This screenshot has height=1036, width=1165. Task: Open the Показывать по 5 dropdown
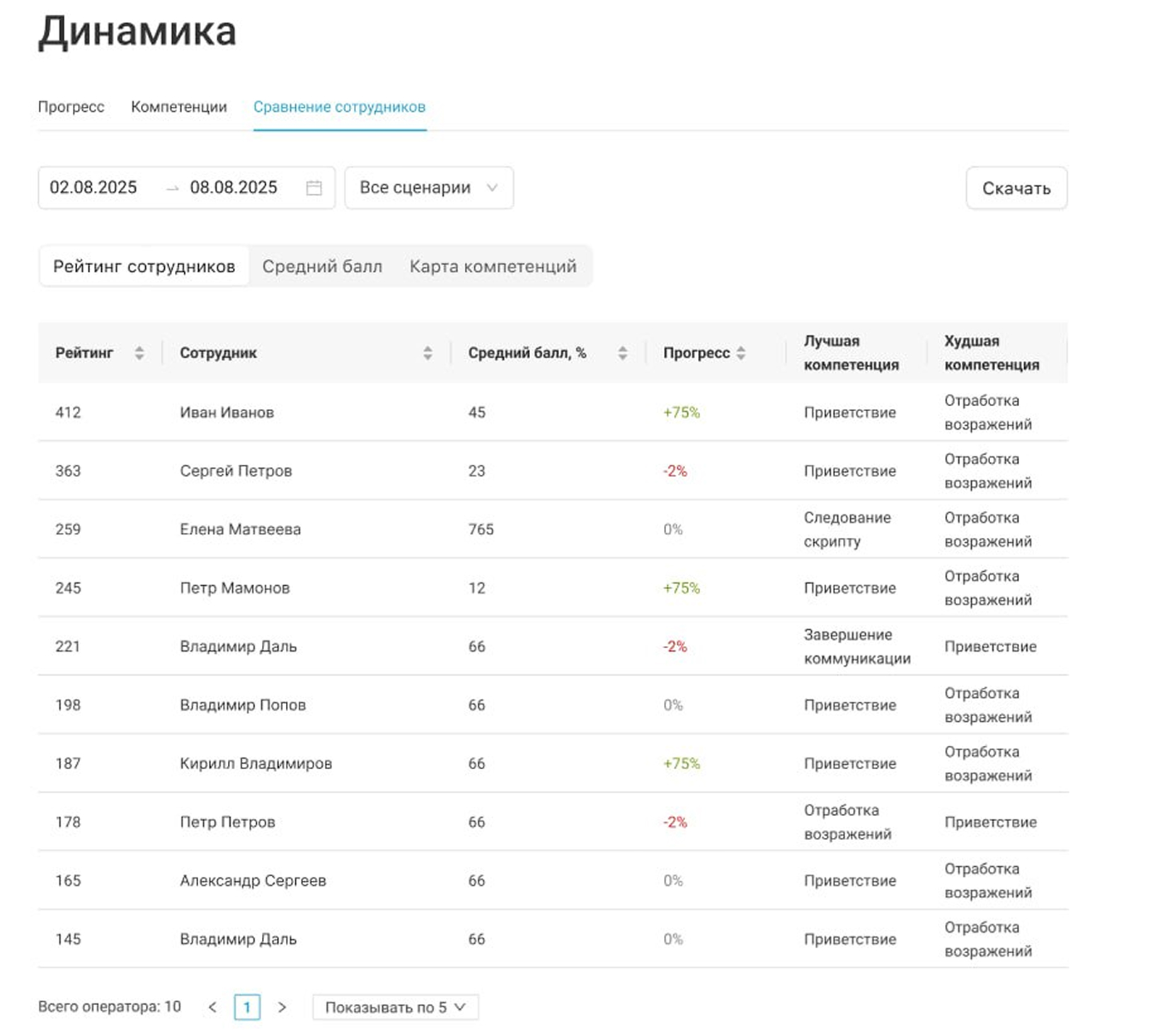click(395, 1007)
